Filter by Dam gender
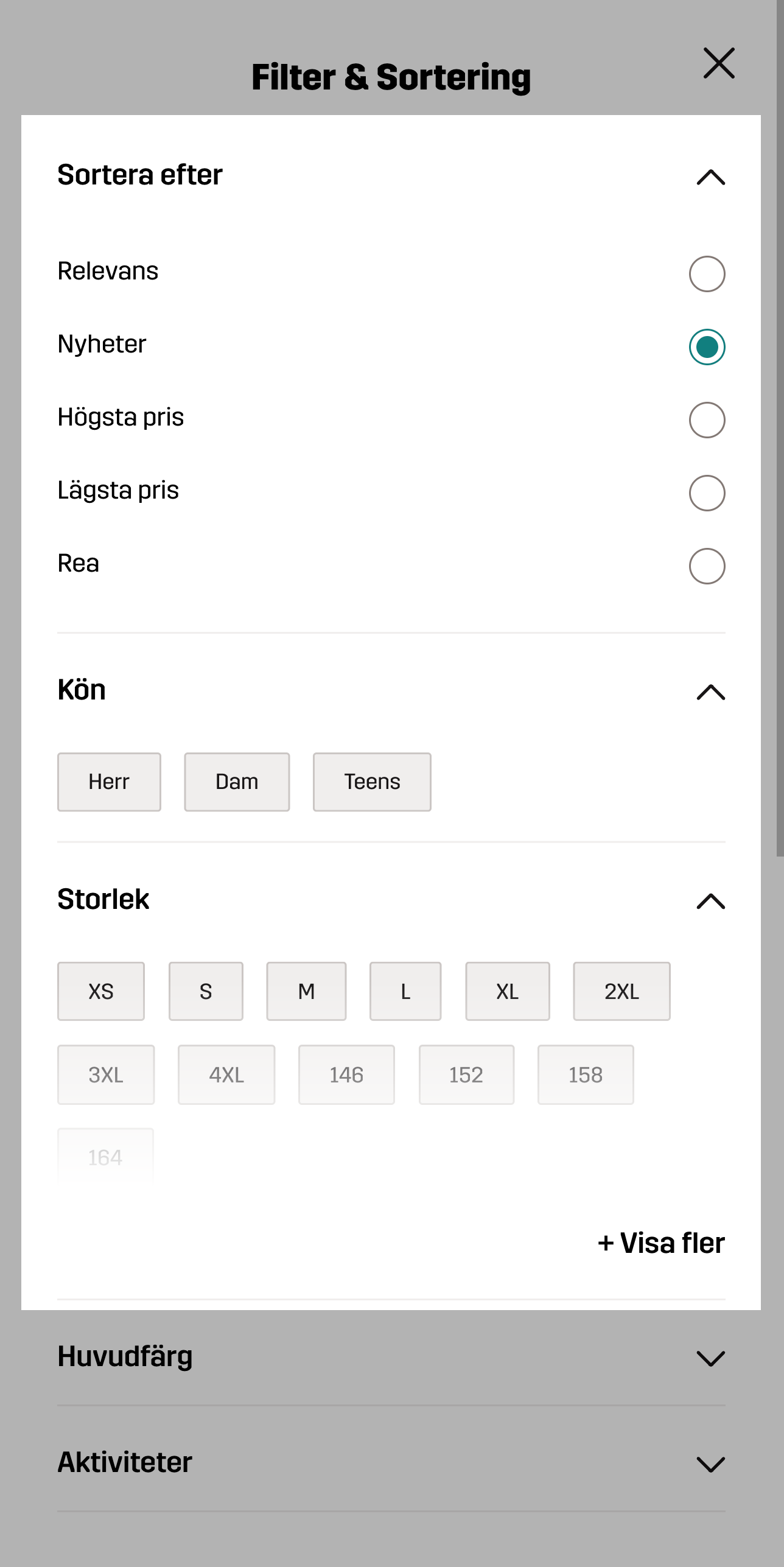The width and height of the screenshot is (784, 1567). pyautogui.click(x=237, y=782)
